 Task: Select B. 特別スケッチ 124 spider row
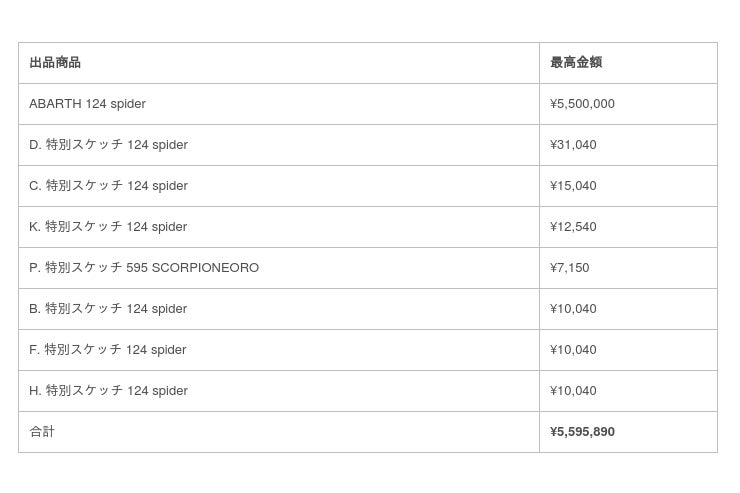(108, 309)
